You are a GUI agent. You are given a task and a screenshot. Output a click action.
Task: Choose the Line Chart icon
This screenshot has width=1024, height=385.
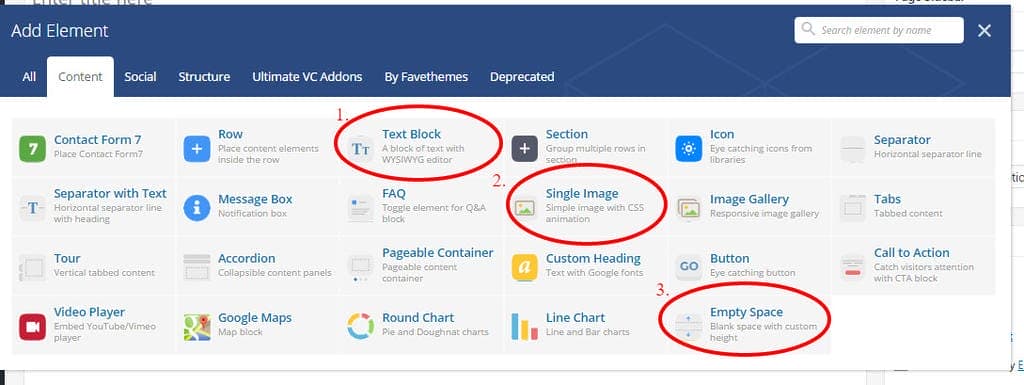tap(524, 326)
